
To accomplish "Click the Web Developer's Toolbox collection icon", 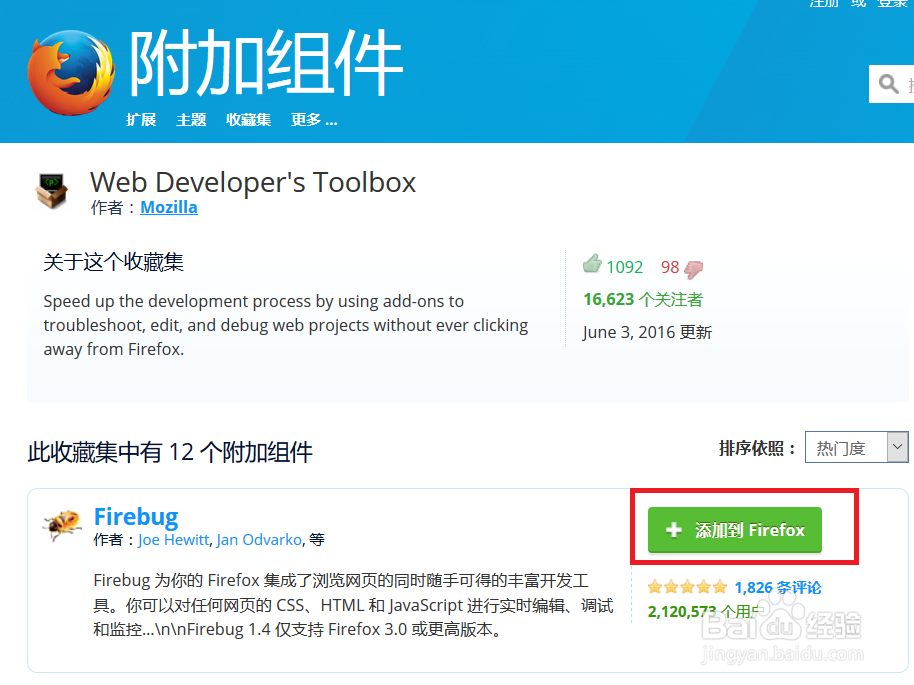I will [x=52, y=190].
